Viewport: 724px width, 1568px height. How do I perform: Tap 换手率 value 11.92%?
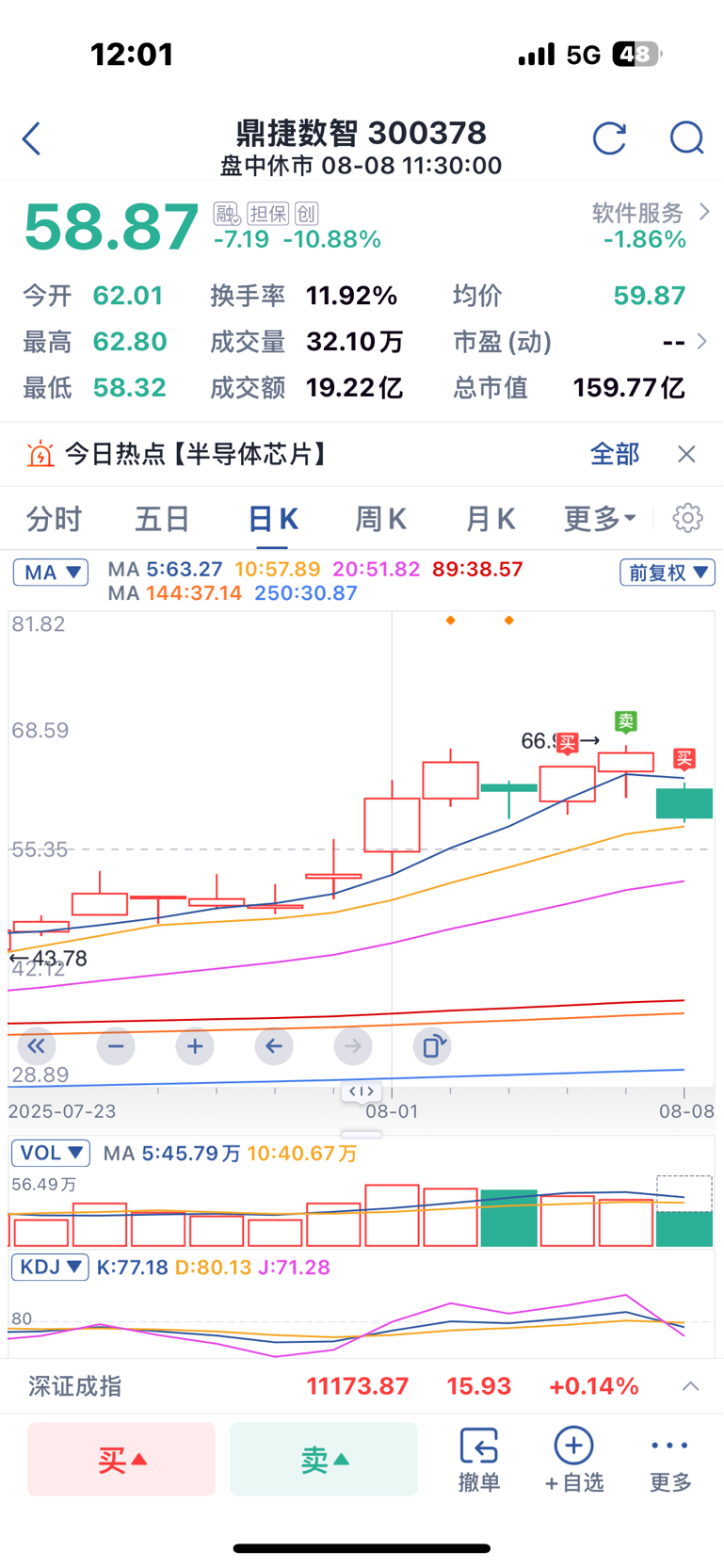[x=351, y=296]
